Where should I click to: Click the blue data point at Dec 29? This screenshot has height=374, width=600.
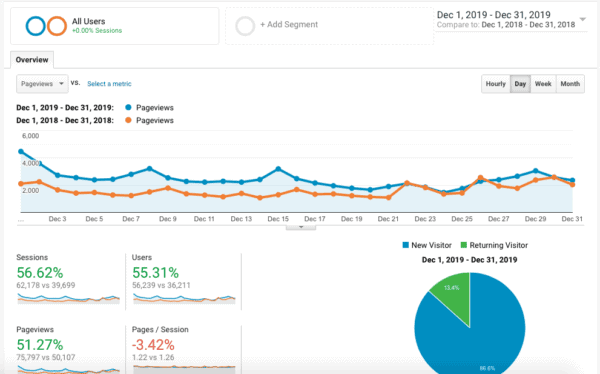tap(536, 171)
